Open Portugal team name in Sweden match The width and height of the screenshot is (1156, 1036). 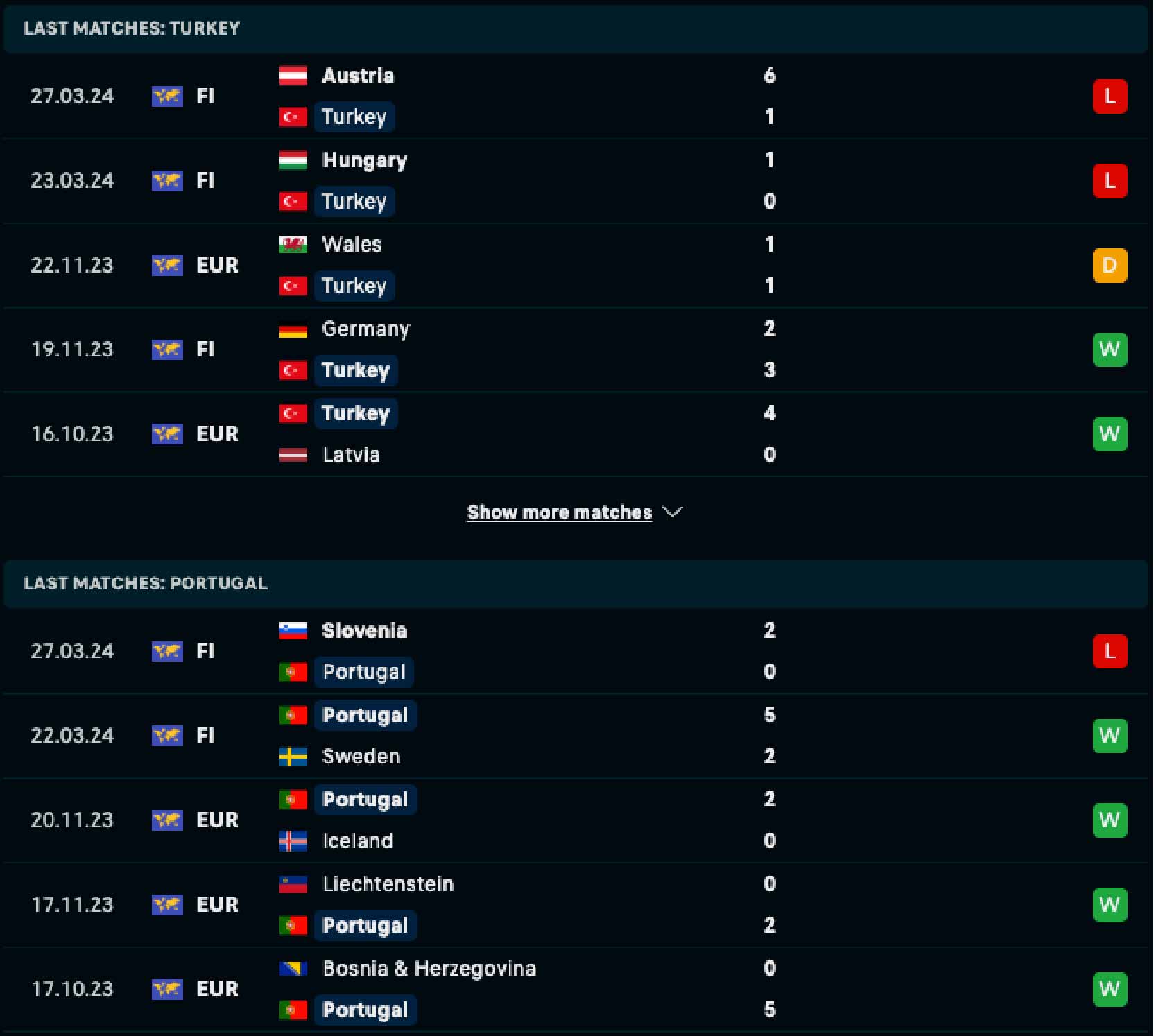365,715
